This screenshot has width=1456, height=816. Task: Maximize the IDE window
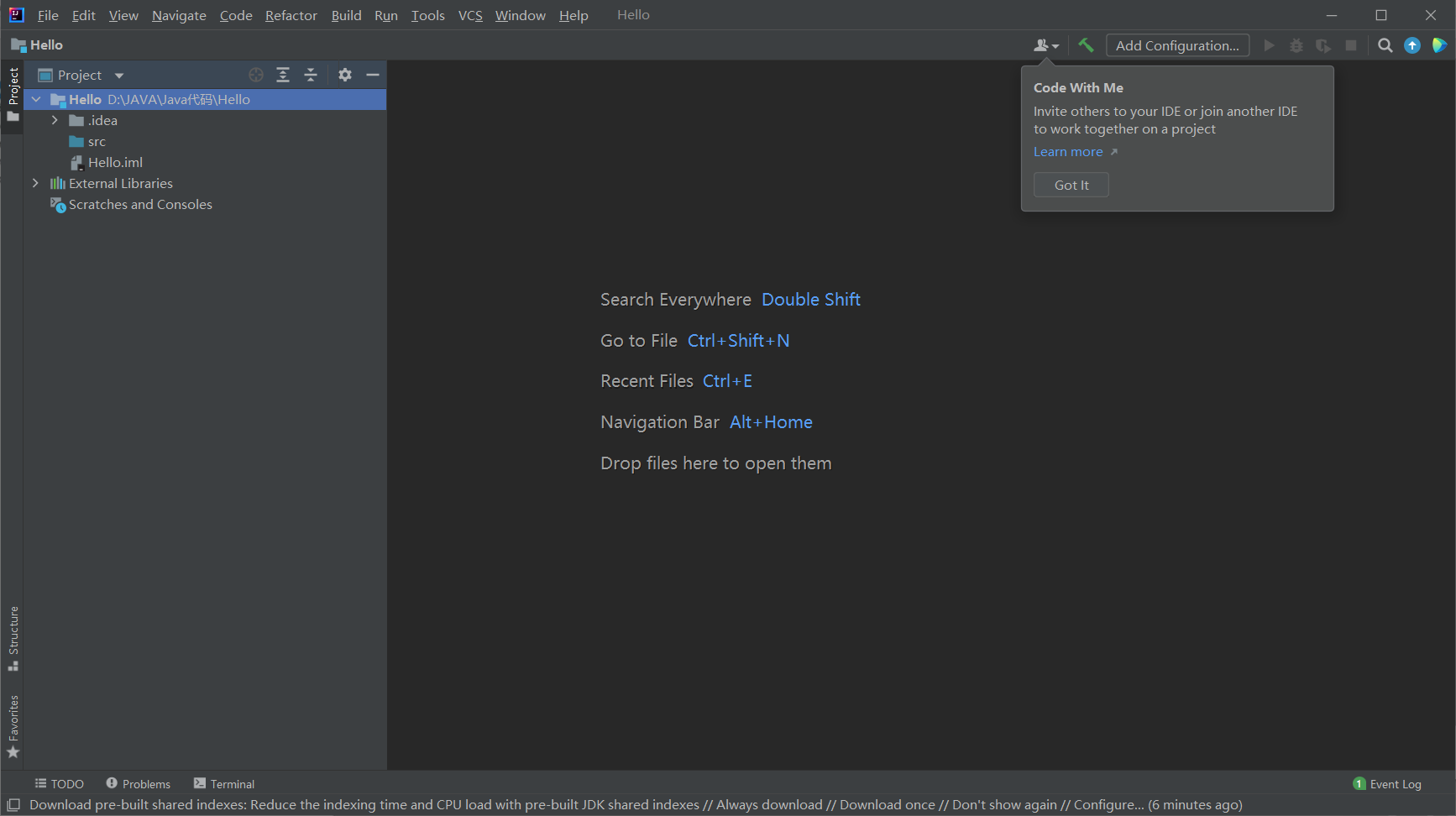(x=1381, y=15)
